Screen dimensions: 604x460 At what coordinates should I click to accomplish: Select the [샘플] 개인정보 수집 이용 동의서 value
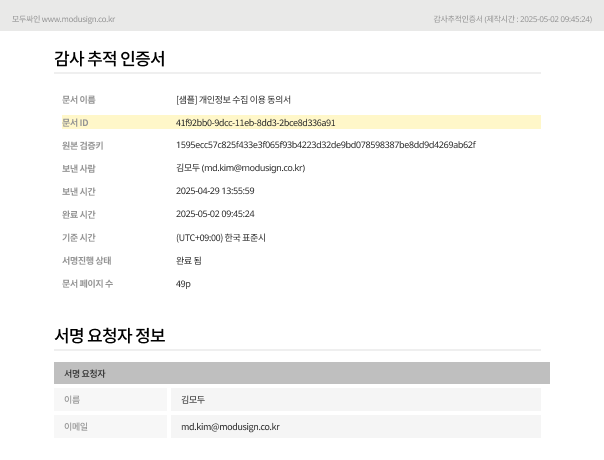[x=233, y=100]
